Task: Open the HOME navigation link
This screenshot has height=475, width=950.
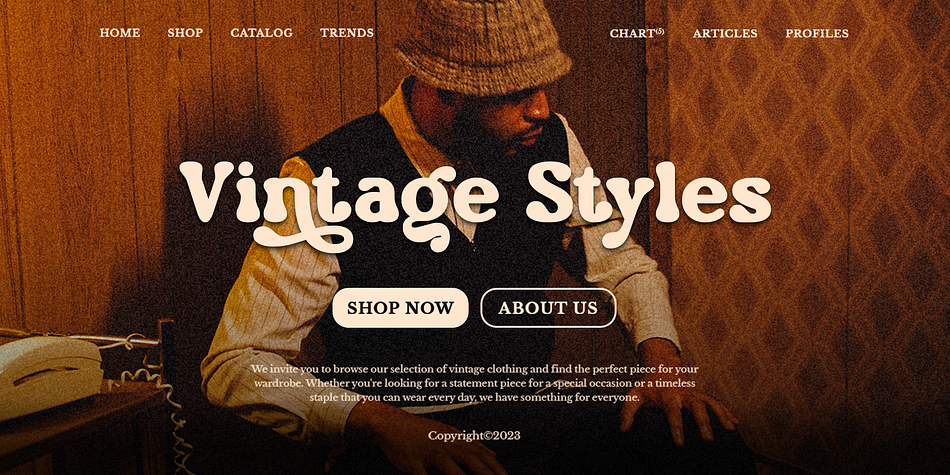Action: pyautogui.click(x=119, y=33)
